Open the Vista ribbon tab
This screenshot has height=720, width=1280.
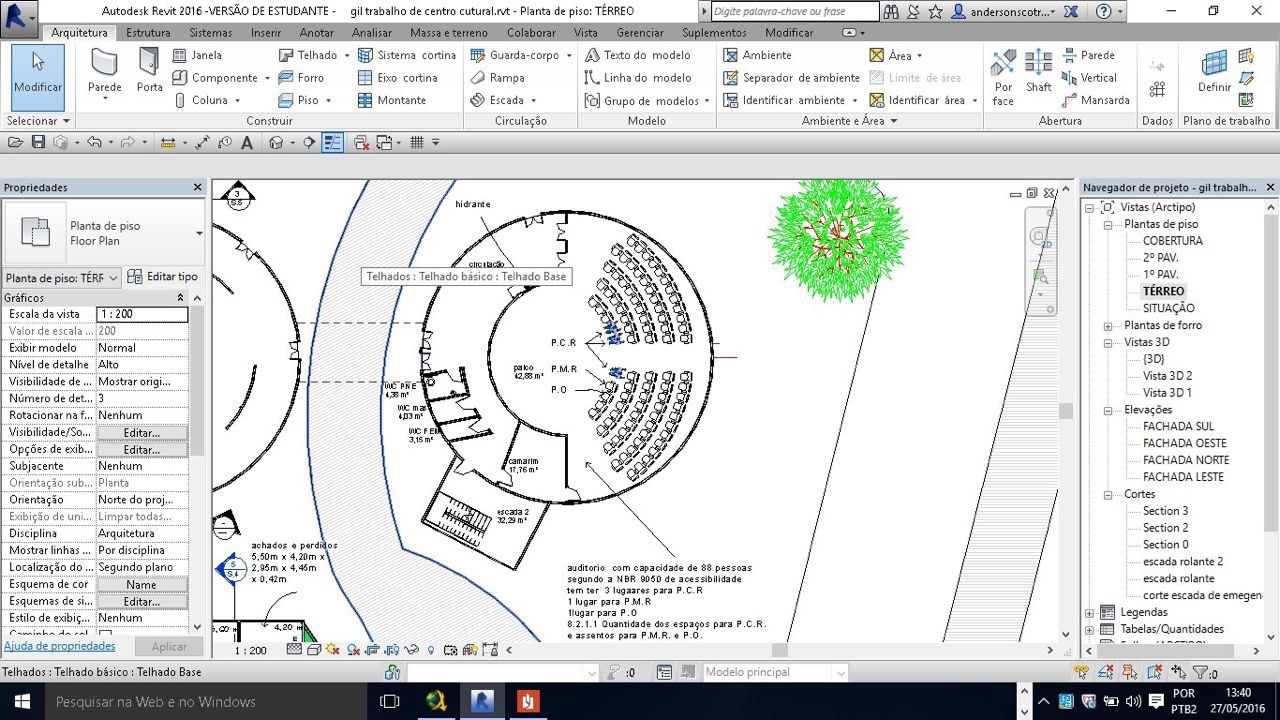pos(586,33)
